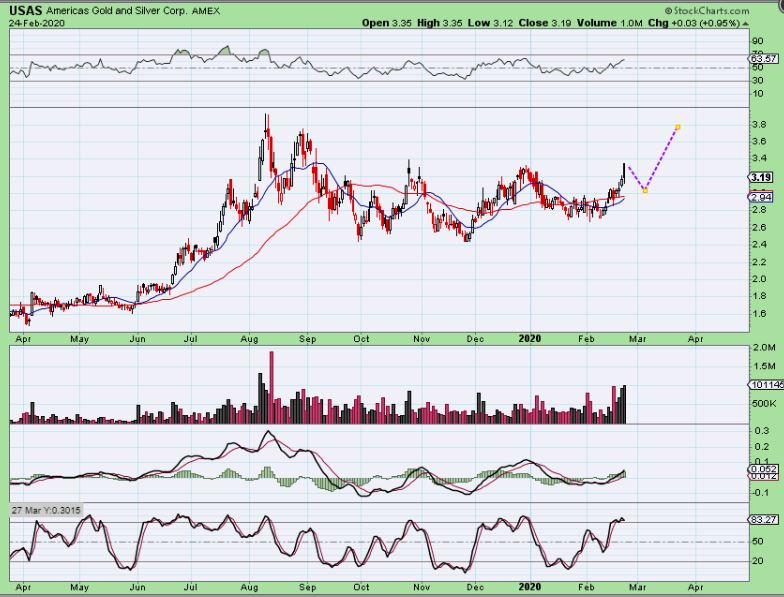Click the 2.2 price axis label
Viewport: 784px width, 597px height.
coord(760,262)
